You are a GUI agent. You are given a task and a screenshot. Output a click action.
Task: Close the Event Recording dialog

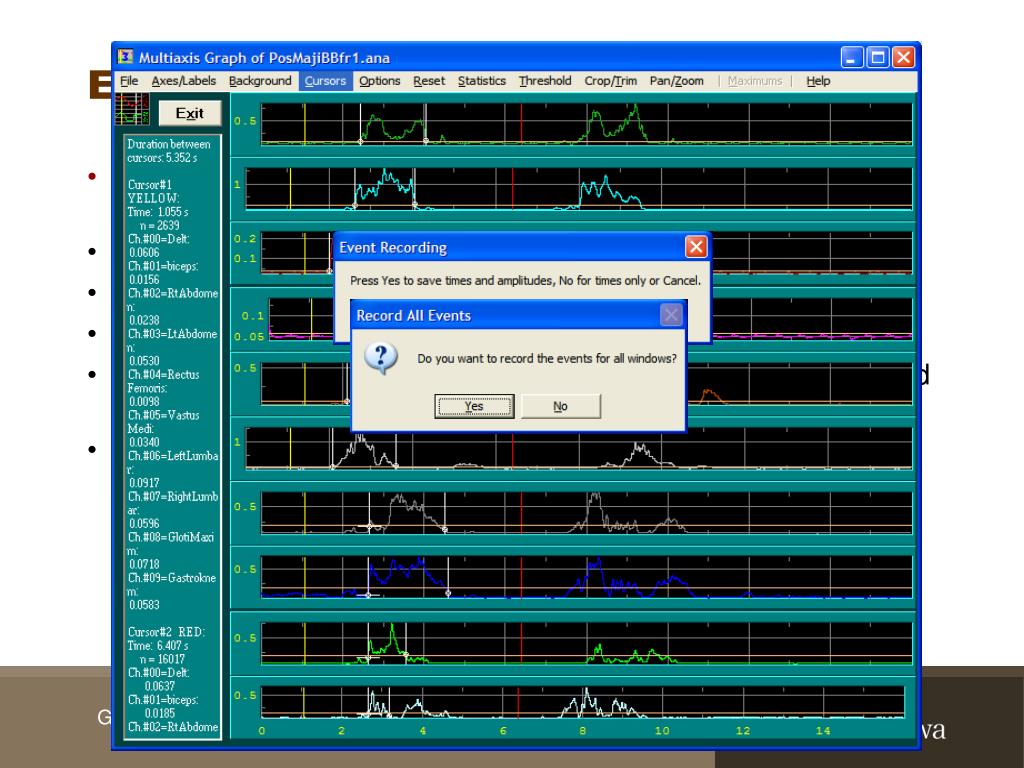click(696, 247)
